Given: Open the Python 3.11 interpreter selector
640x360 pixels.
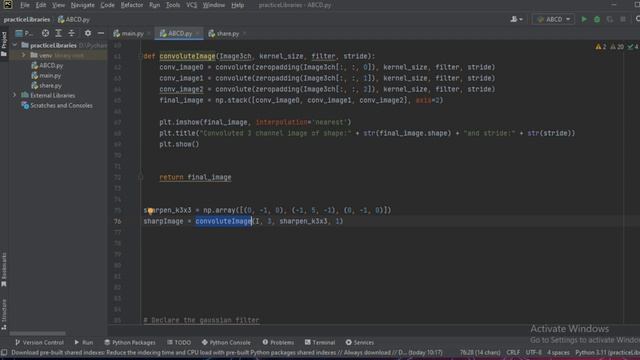Looking at the screenshot, I should click(607, 352).
